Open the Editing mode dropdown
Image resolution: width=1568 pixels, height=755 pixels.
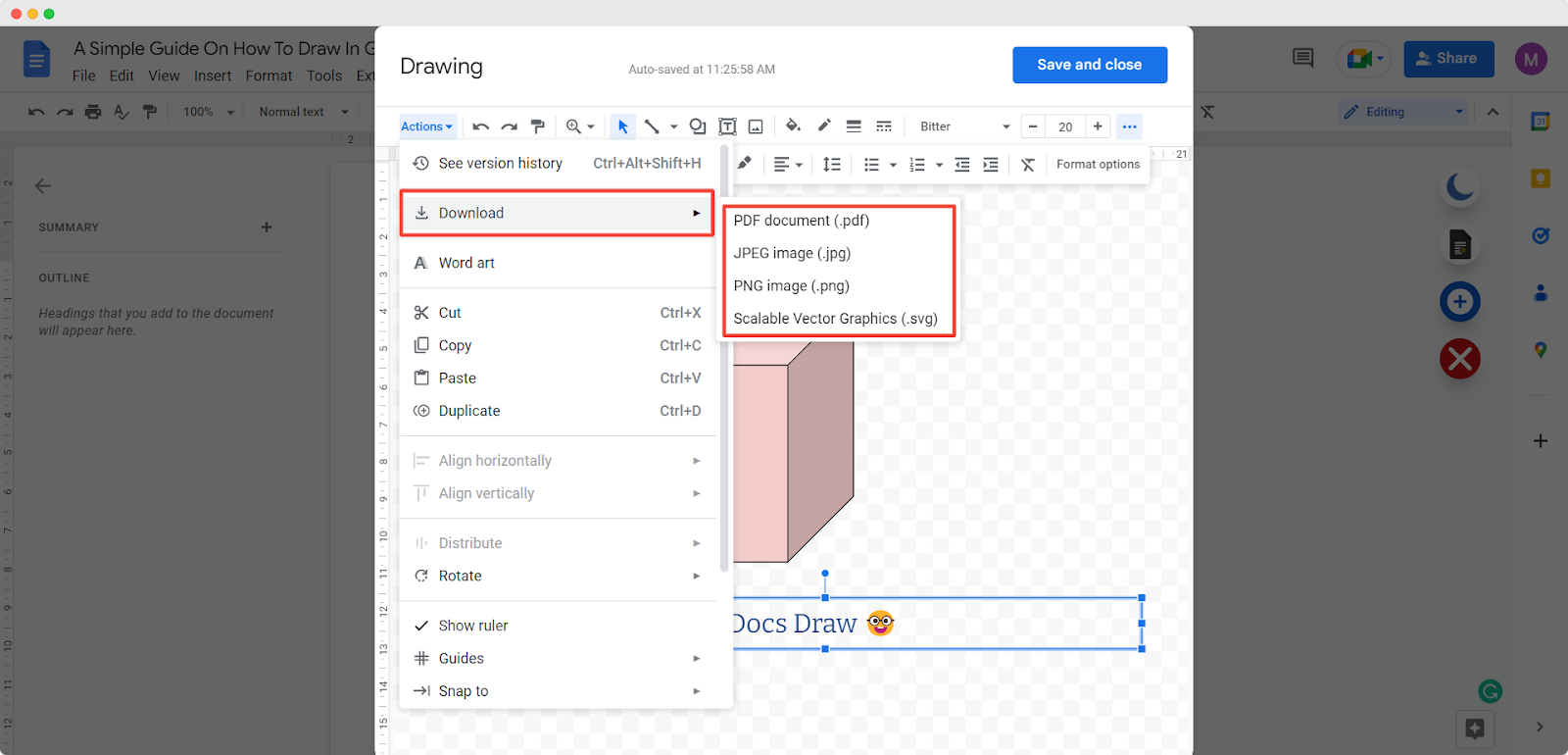click(1402, 112)
